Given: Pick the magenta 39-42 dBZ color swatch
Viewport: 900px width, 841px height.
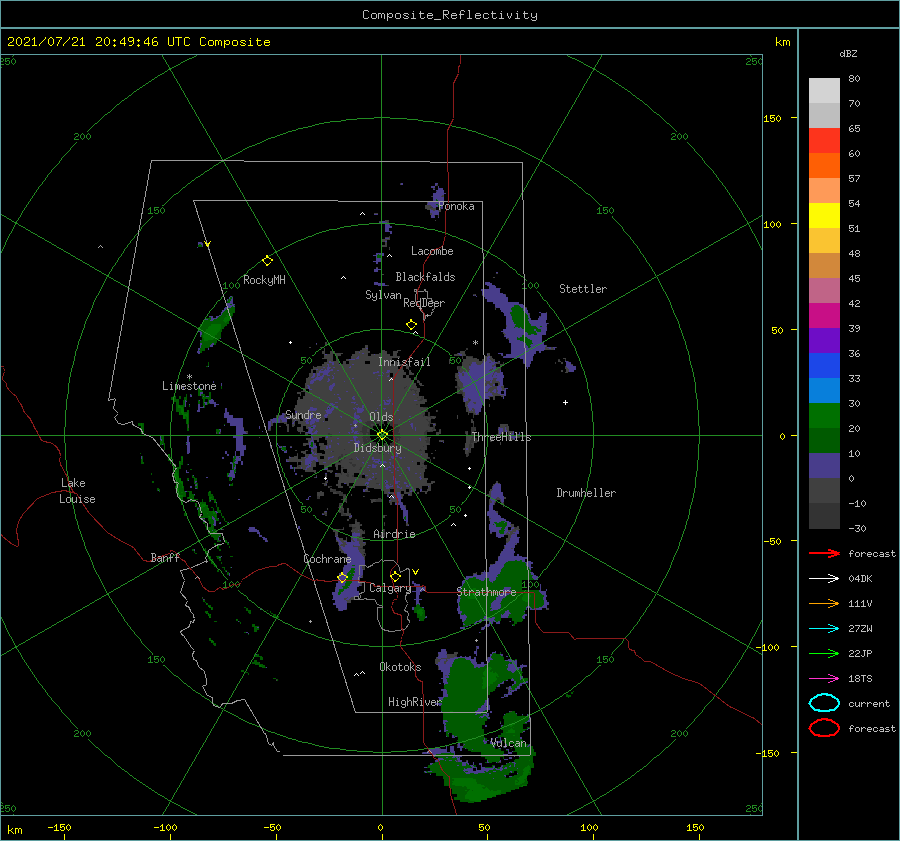Looking at the screenshot, I should 824,316.
